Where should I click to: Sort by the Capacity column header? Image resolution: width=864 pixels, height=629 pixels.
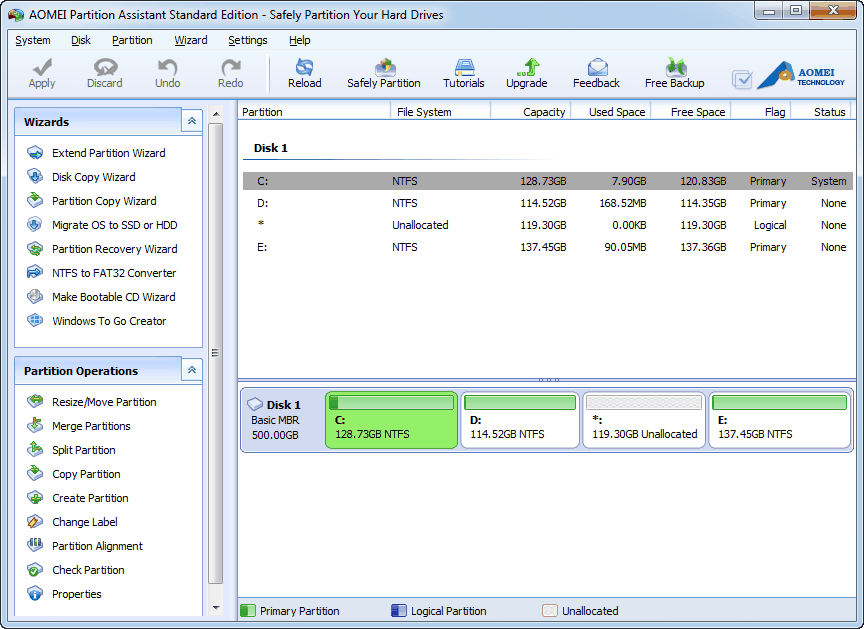tap(531, 112)
